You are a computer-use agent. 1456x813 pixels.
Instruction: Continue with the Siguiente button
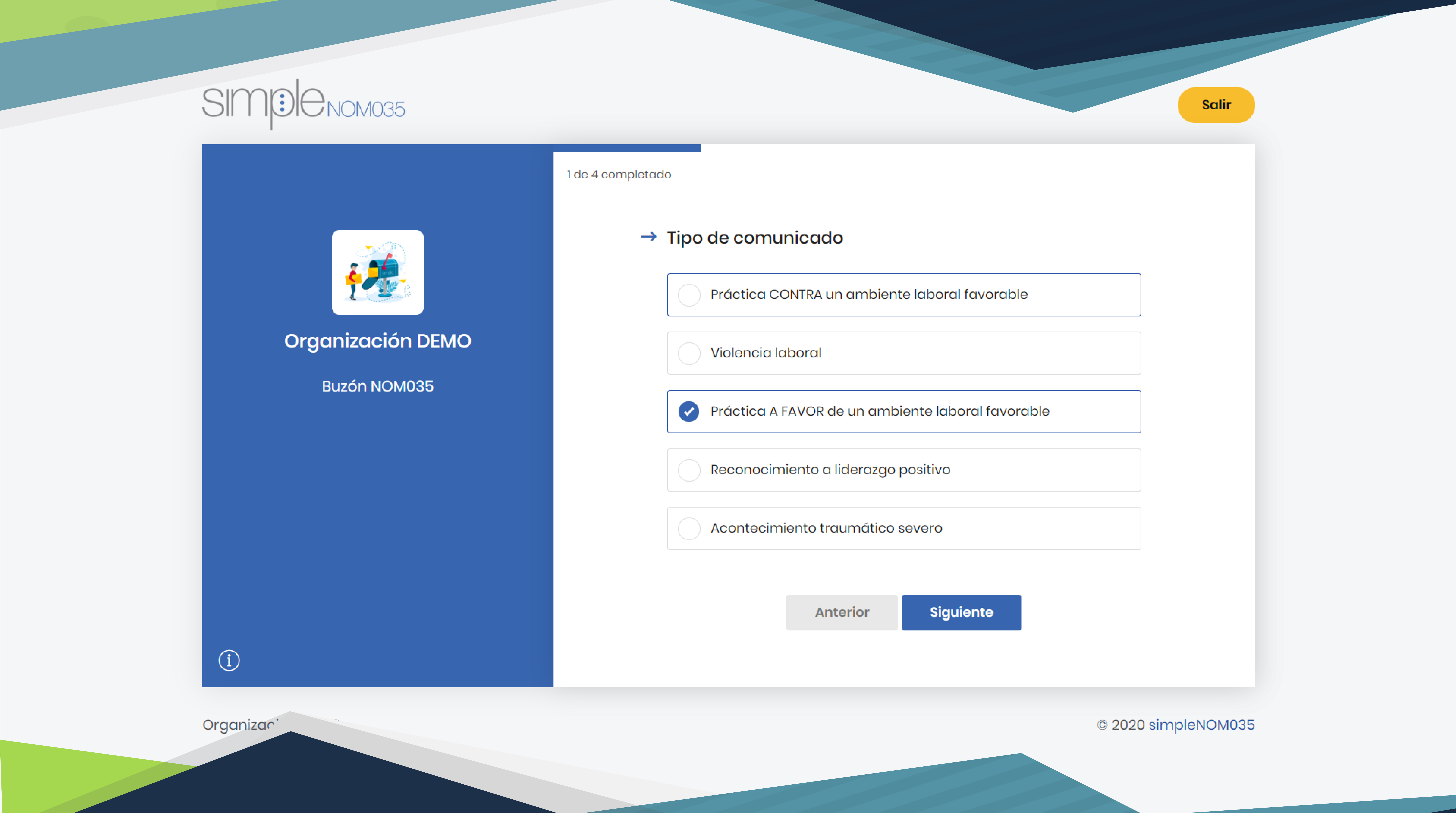[962, 612]
